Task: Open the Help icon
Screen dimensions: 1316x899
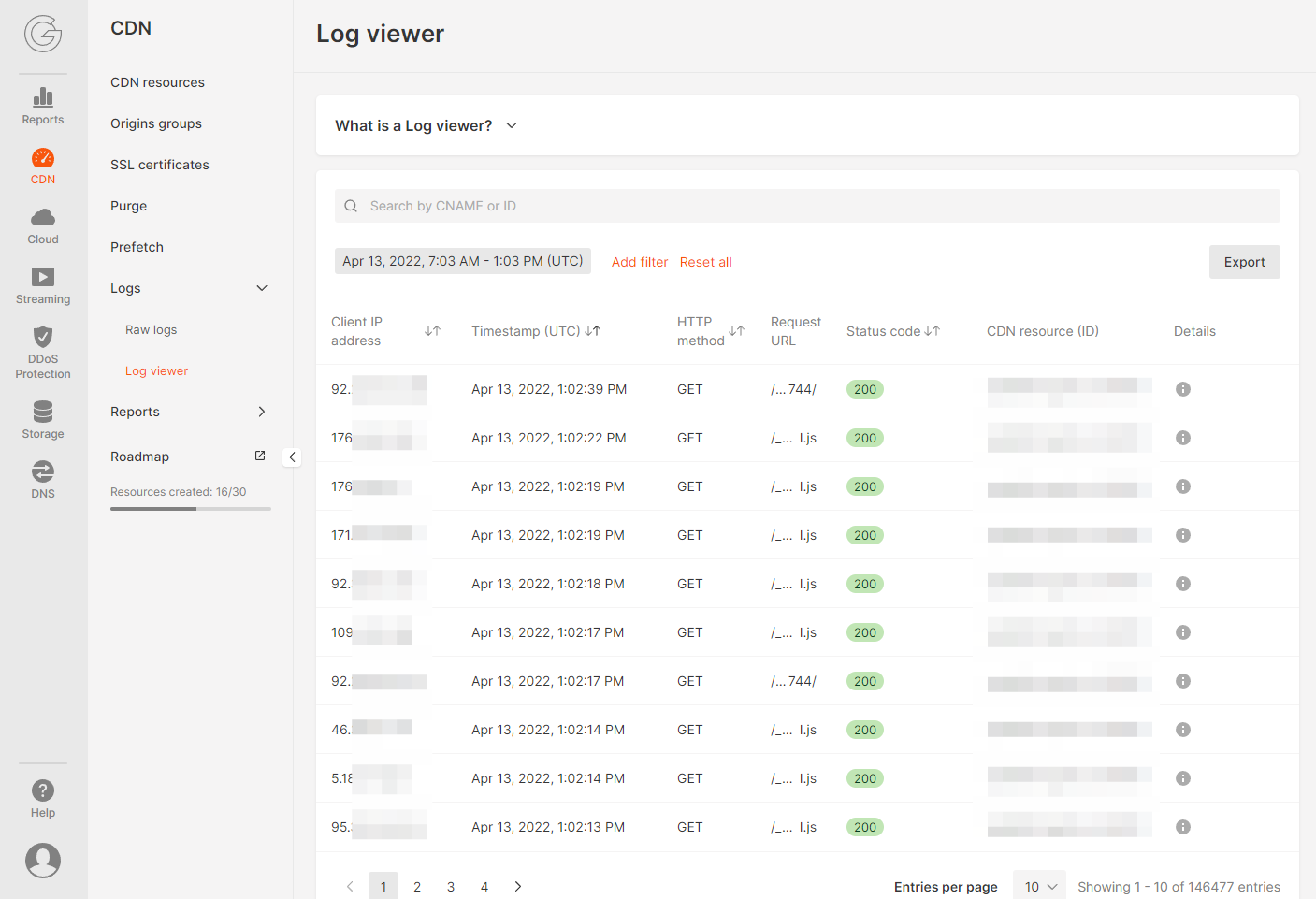Action: pos(43,799)
